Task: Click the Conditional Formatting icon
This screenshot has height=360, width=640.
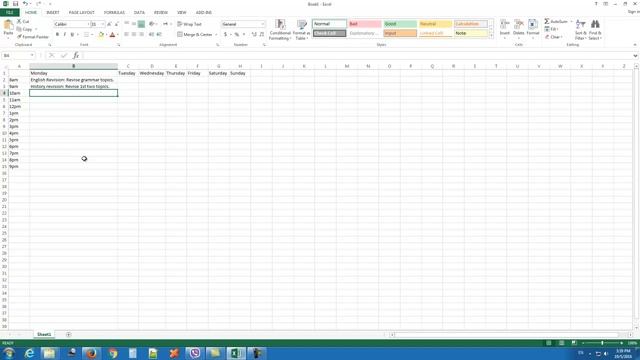Action: click(280, 24)
